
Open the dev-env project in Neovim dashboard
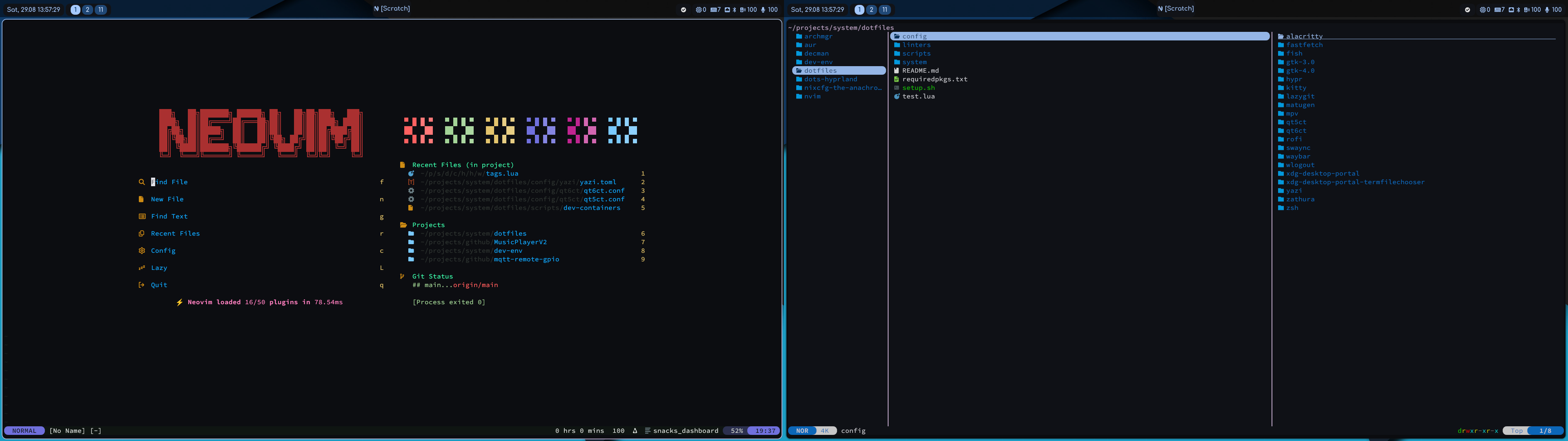(x=508, y=250)
